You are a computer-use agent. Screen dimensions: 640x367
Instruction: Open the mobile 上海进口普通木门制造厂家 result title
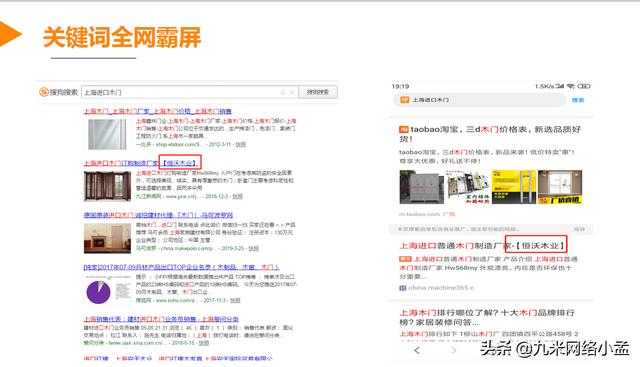point(482,245)
